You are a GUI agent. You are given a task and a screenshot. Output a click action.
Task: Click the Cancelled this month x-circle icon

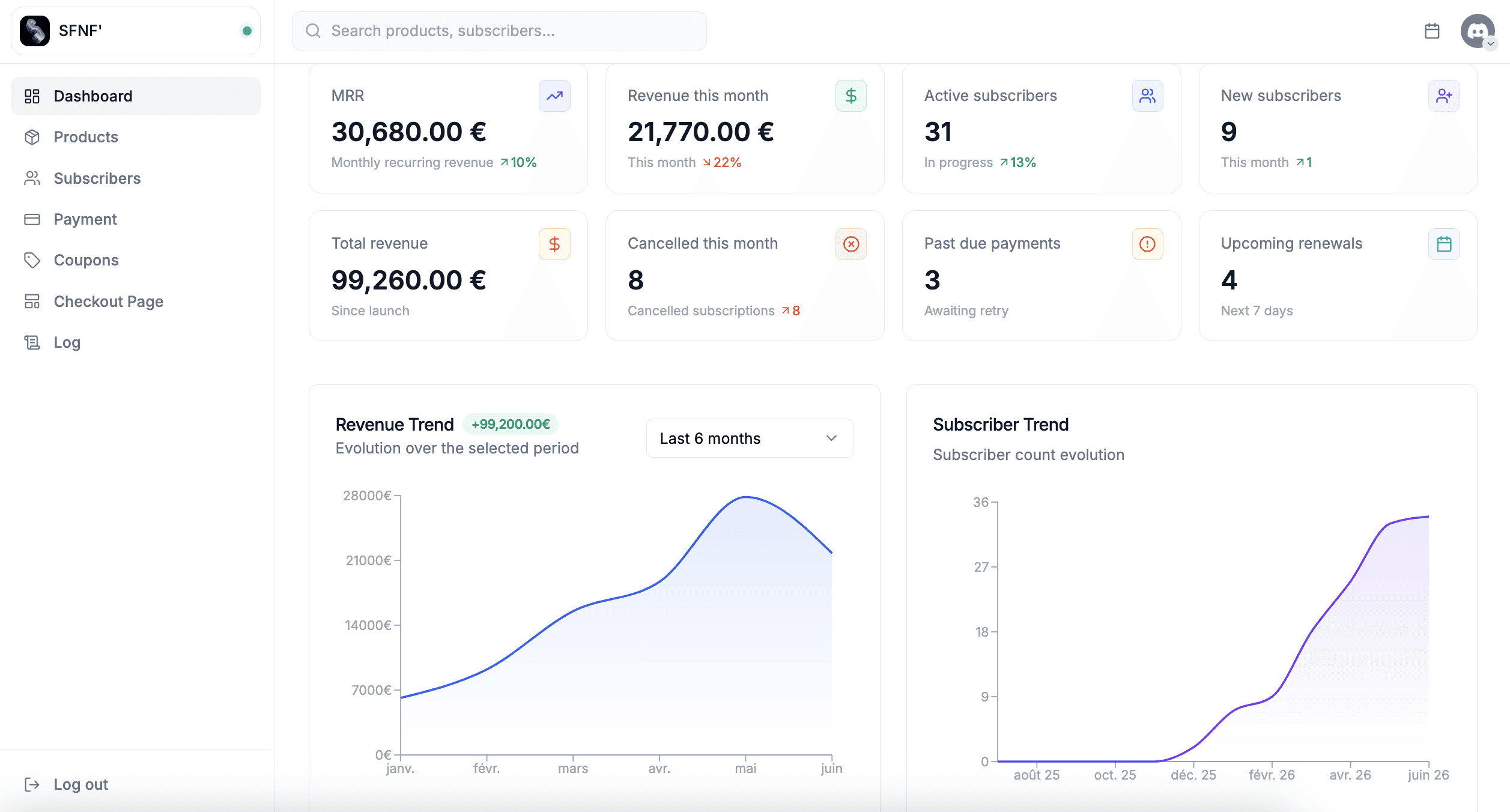(x=851, y=244)
